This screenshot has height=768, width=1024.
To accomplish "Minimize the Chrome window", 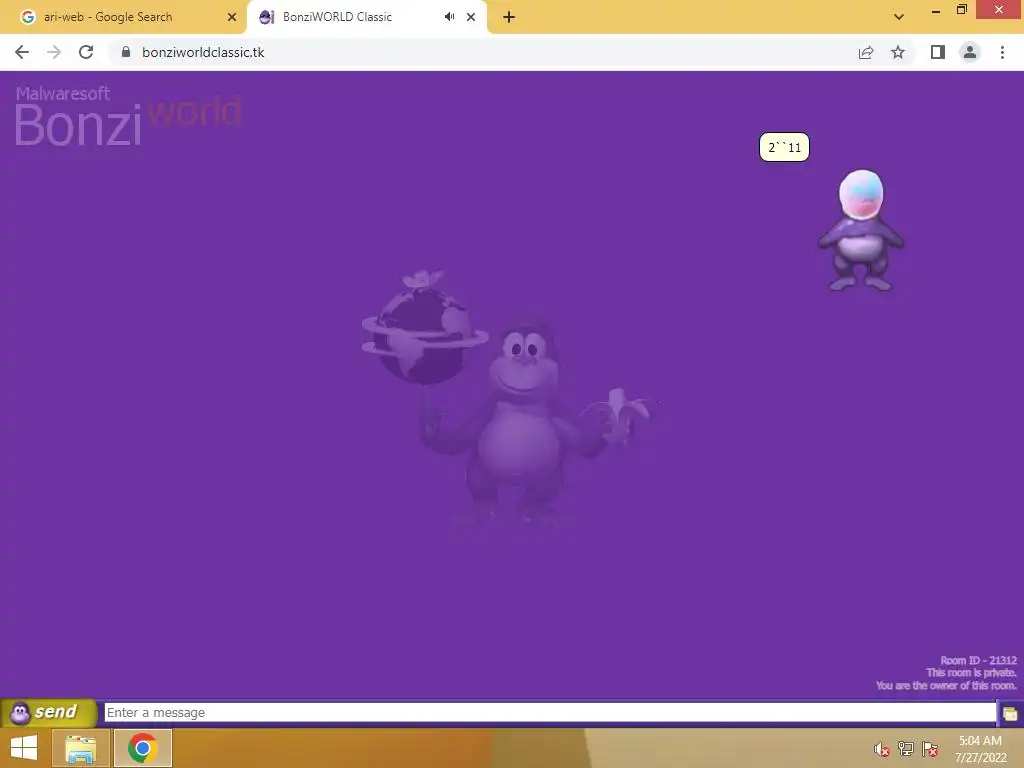I will (x=936, y=10).
